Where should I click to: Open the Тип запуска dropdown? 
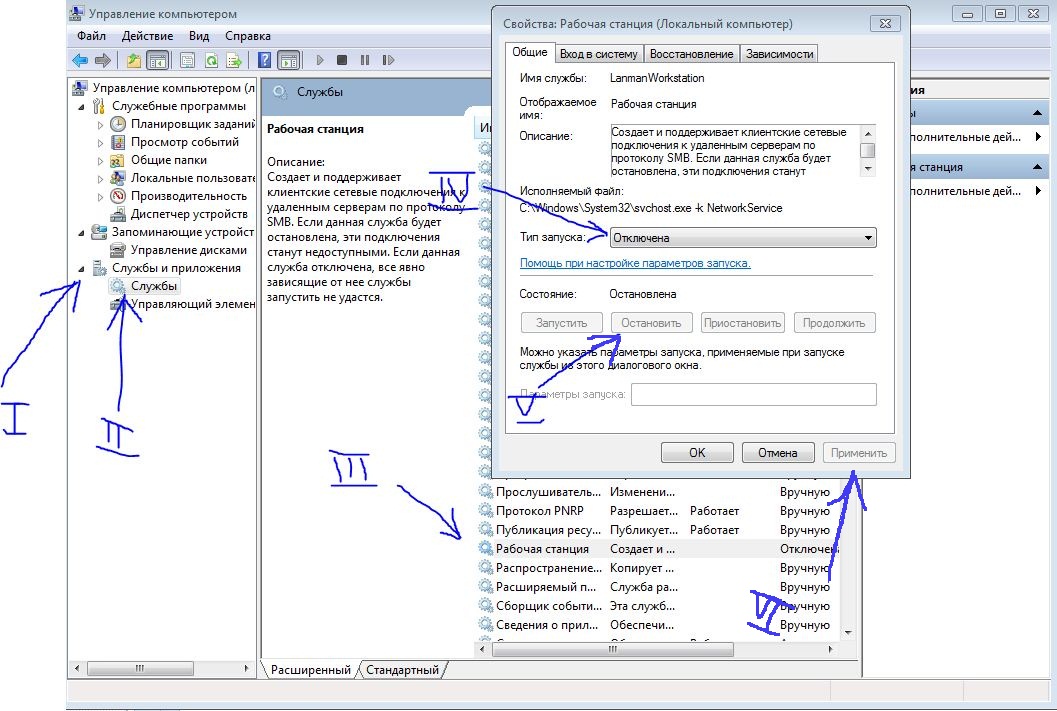pos(743,238)
